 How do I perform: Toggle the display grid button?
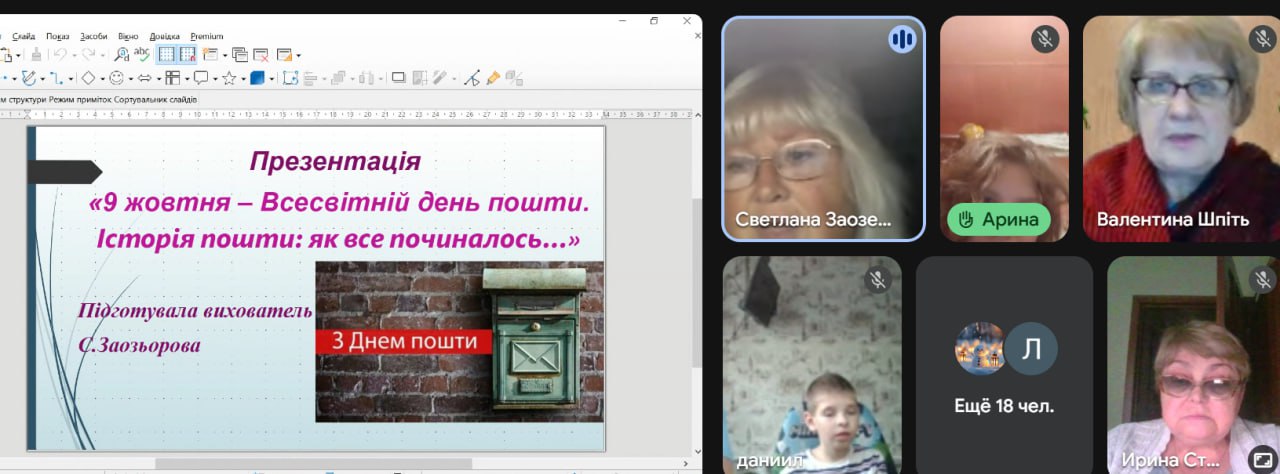click(166, 55)
